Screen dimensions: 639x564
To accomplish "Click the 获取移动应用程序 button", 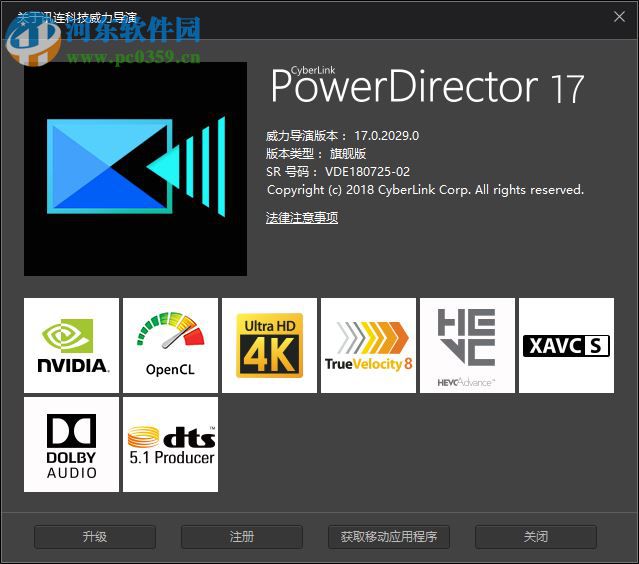I will (389, 537).
